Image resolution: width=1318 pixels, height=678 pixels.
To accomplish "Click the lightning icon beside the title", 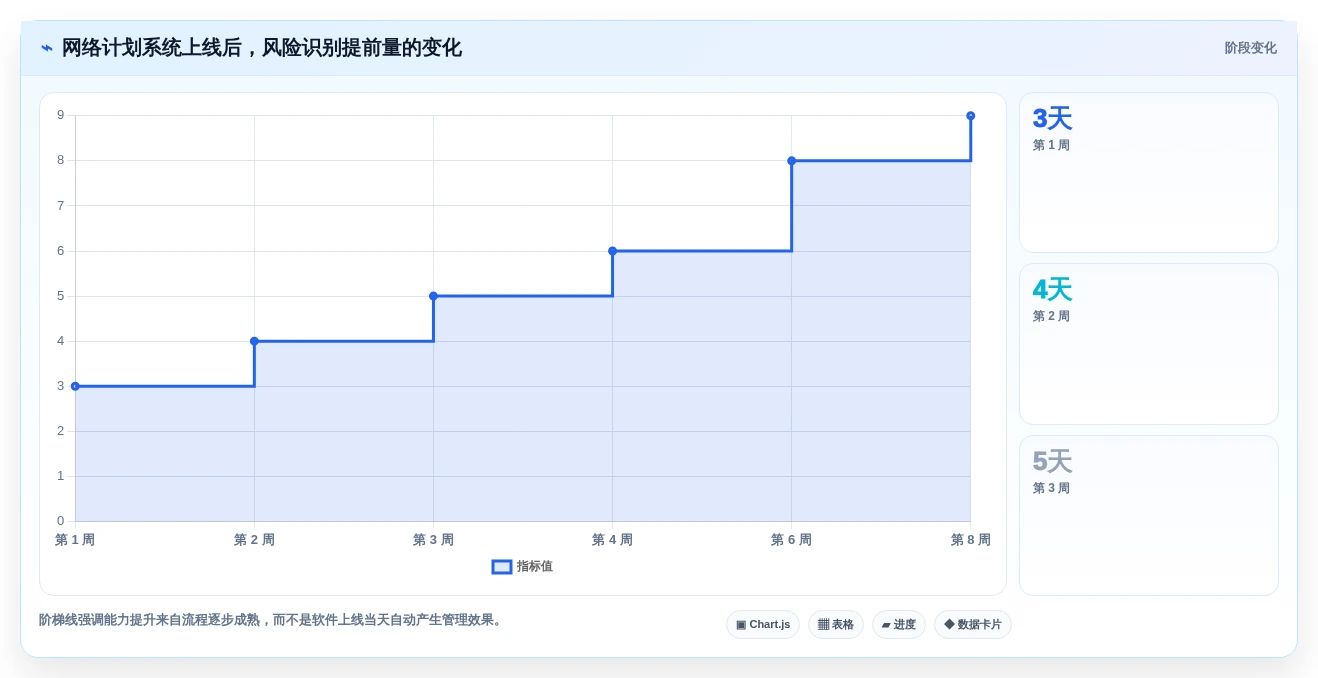I will 47,48.
